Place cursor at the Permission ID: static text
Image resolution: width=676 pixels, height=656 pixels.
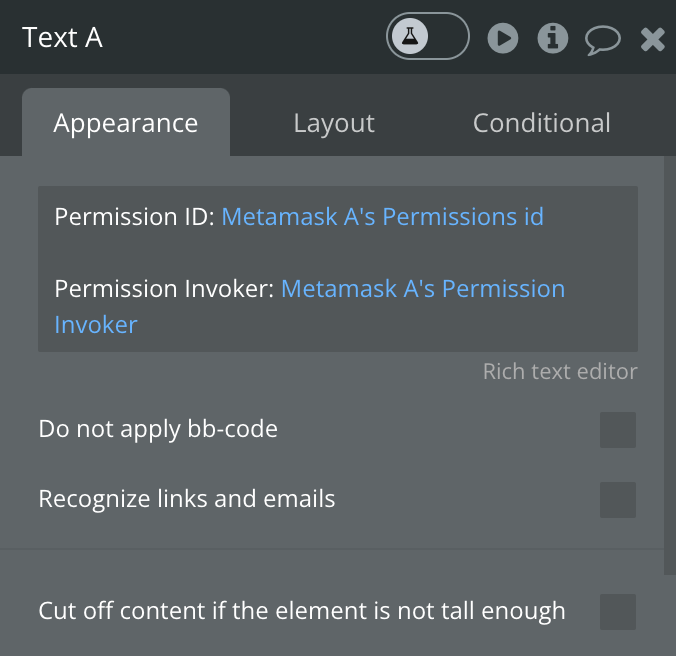(135, 216)
